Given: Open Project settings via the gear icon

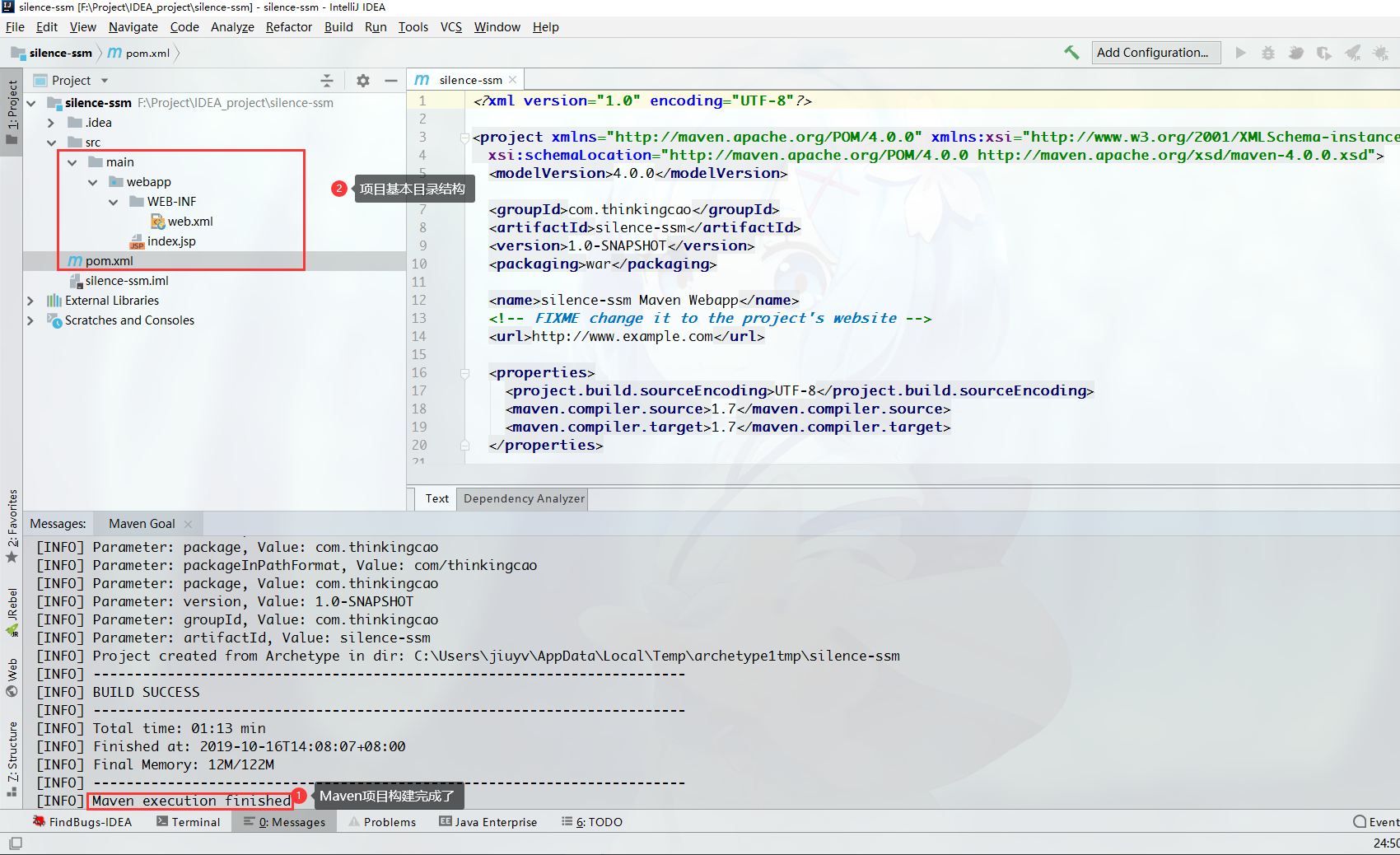Looking at the screenshot, I should coord(362,80).
